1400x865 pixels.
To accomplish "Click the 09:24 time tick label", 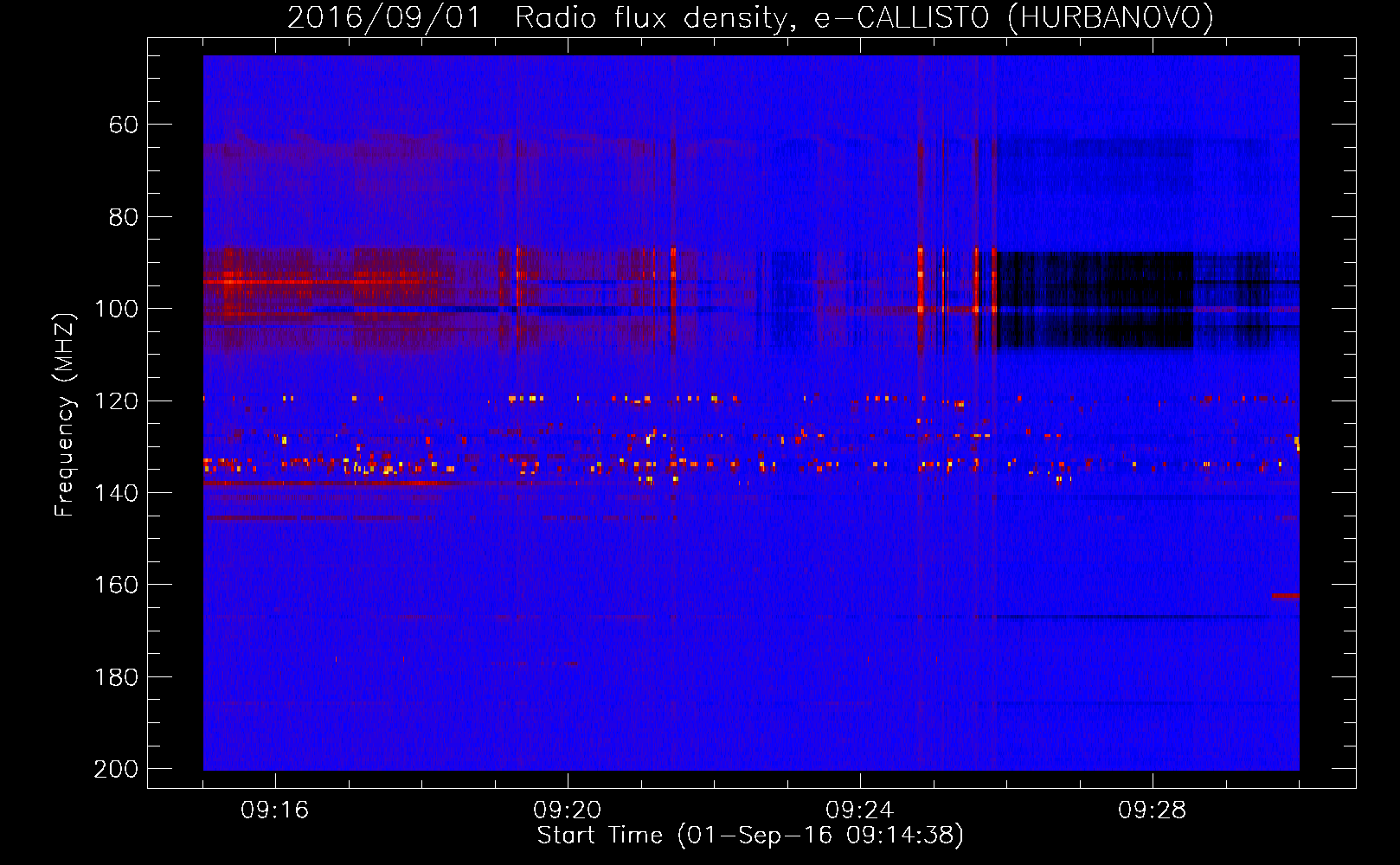I will click(860, 811).
